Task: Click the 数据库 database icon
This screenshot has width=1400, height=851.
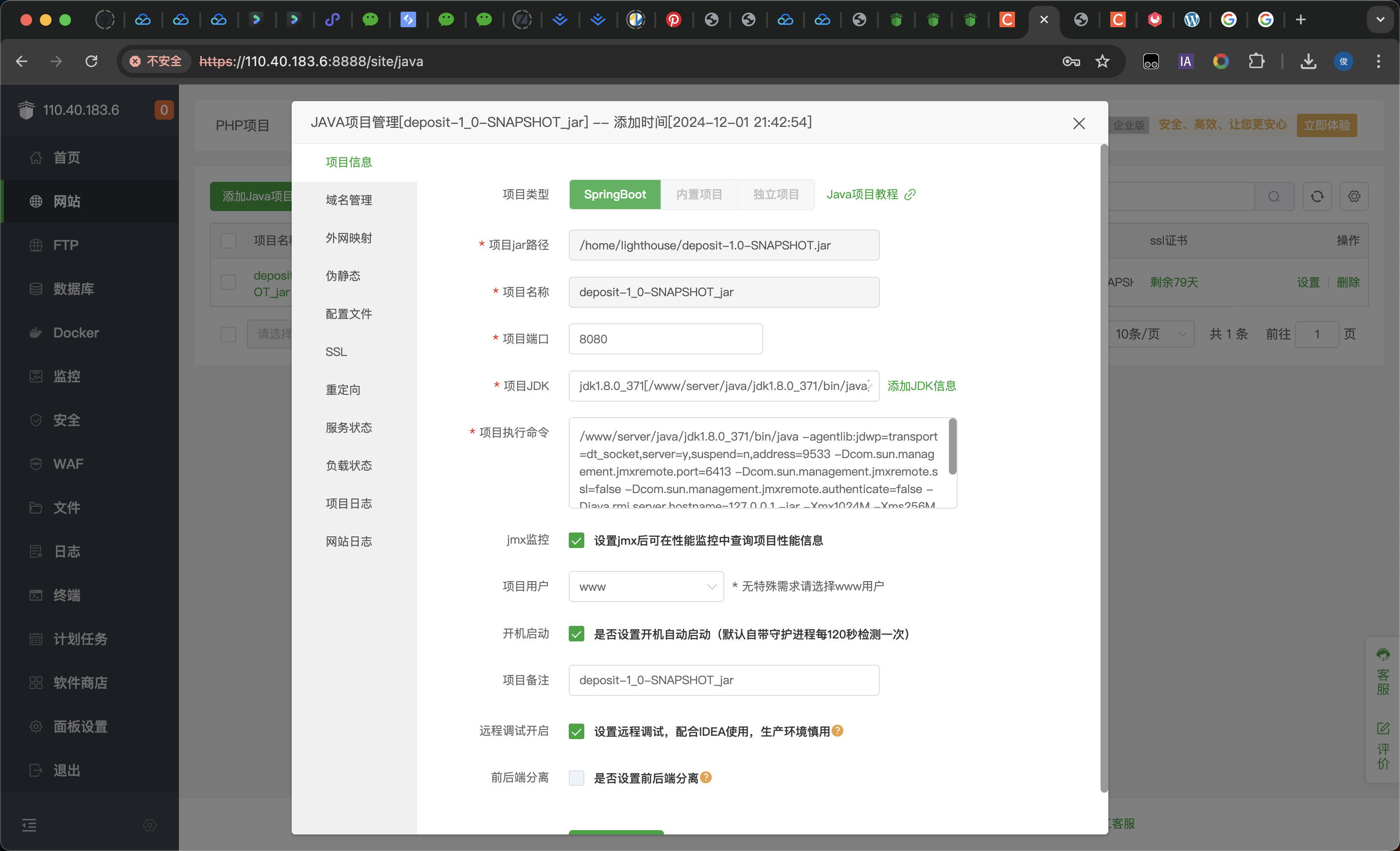Action: pyautogui.click(x=36, y=289)
